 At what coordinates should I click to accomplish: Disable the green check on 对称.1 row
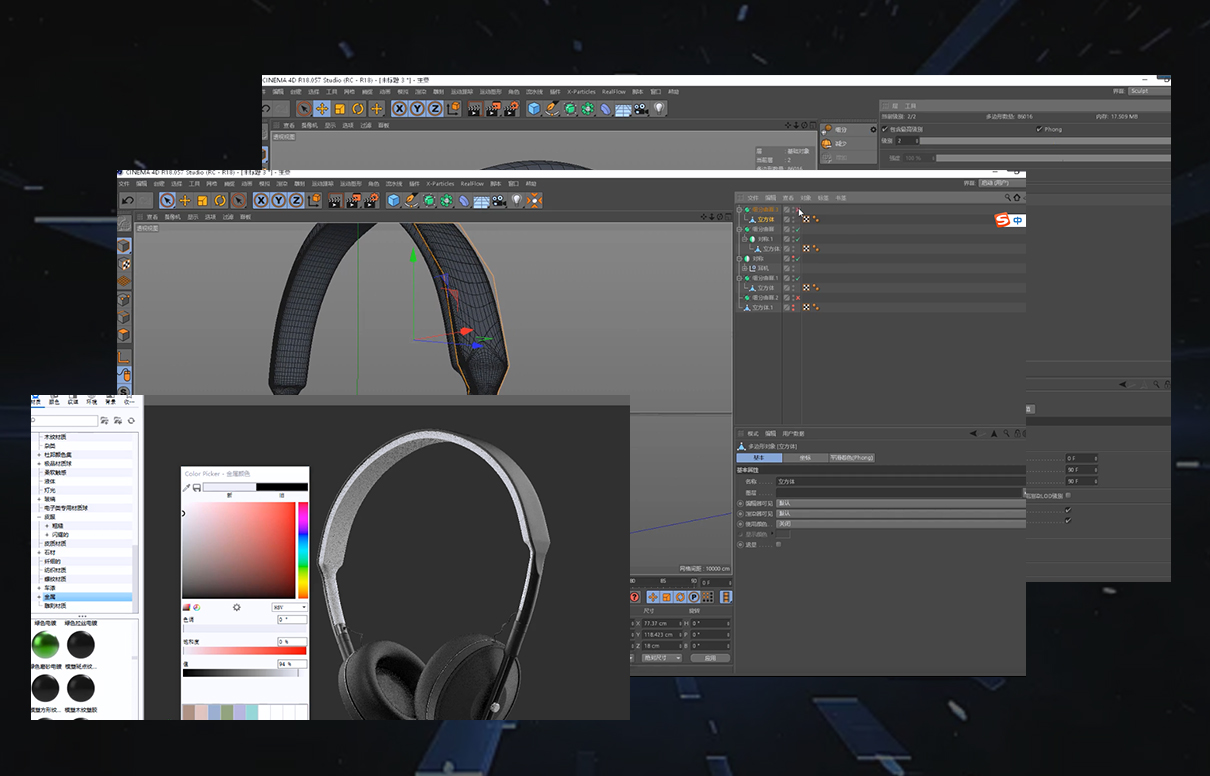tap(796, 239)
